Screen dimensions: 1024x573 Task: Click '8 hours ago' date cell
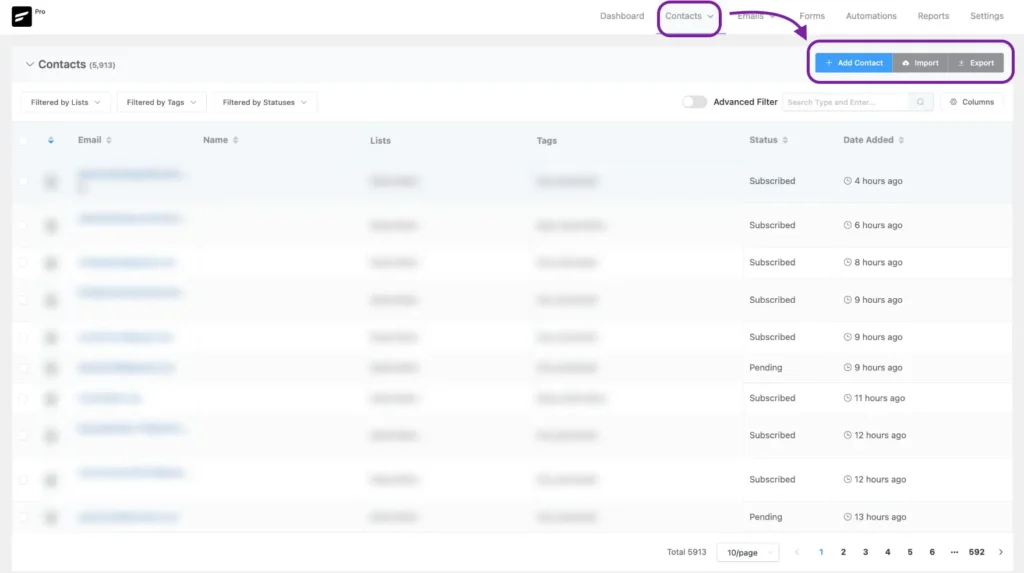(872, 263)
